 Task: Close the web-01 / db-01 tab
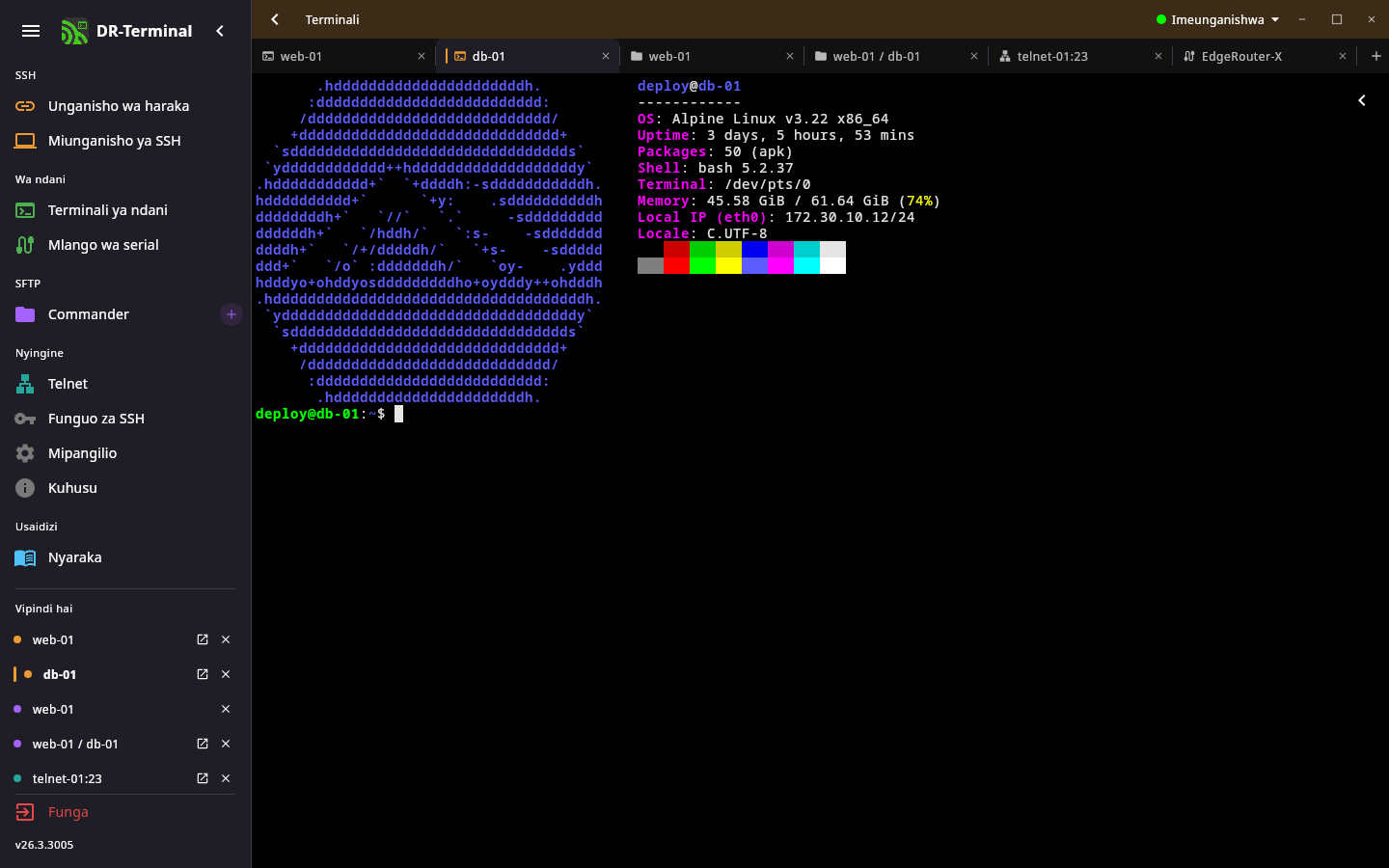[974, 56]
